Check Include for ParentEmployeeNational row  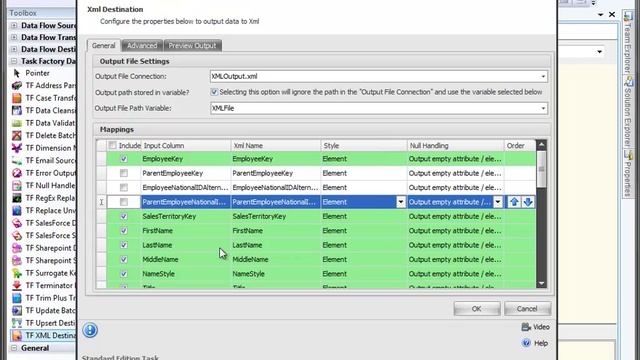click(x=124, y=202)
